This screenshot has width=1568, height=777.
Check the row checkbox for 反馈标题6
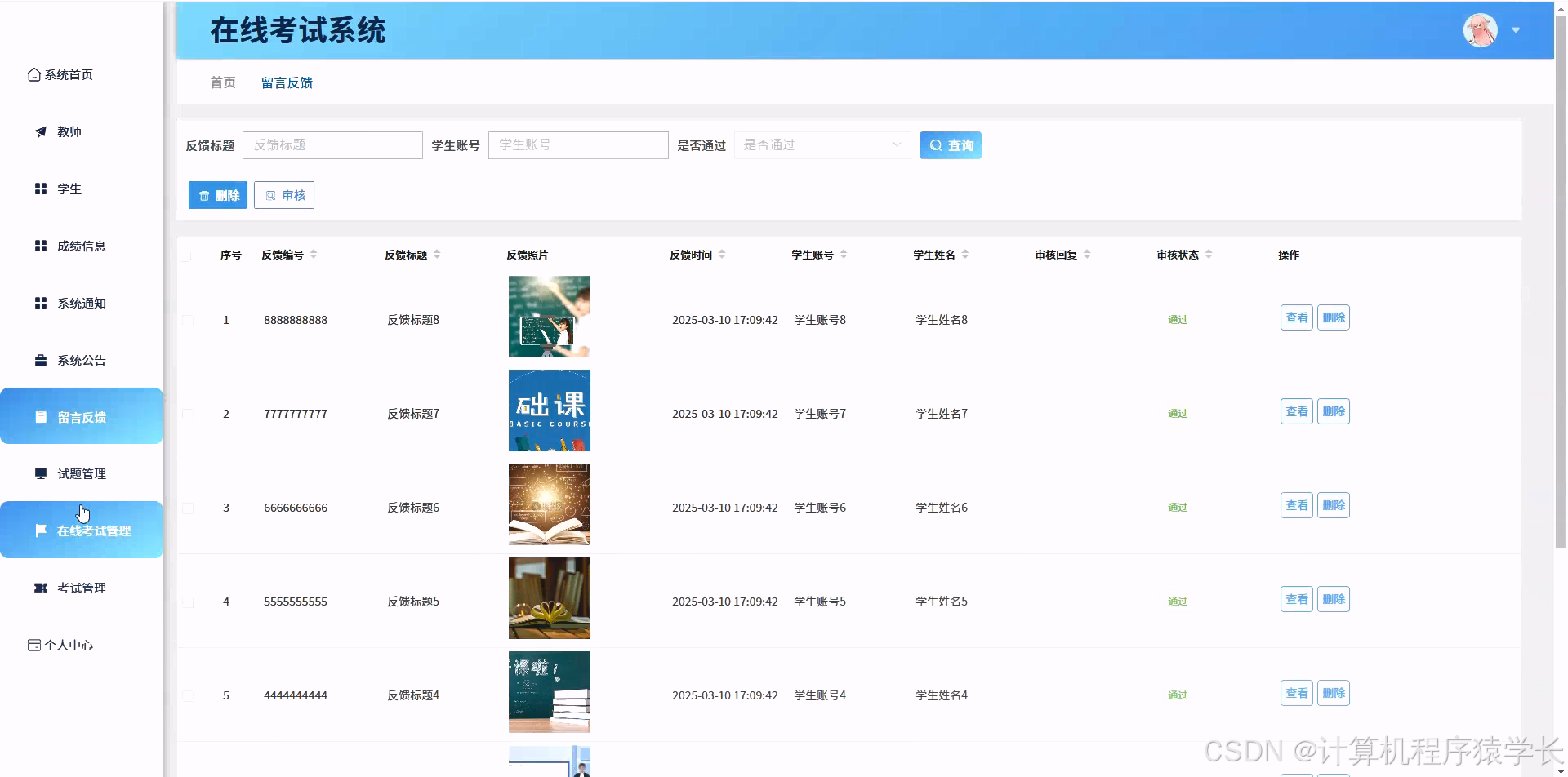point(188,507)
